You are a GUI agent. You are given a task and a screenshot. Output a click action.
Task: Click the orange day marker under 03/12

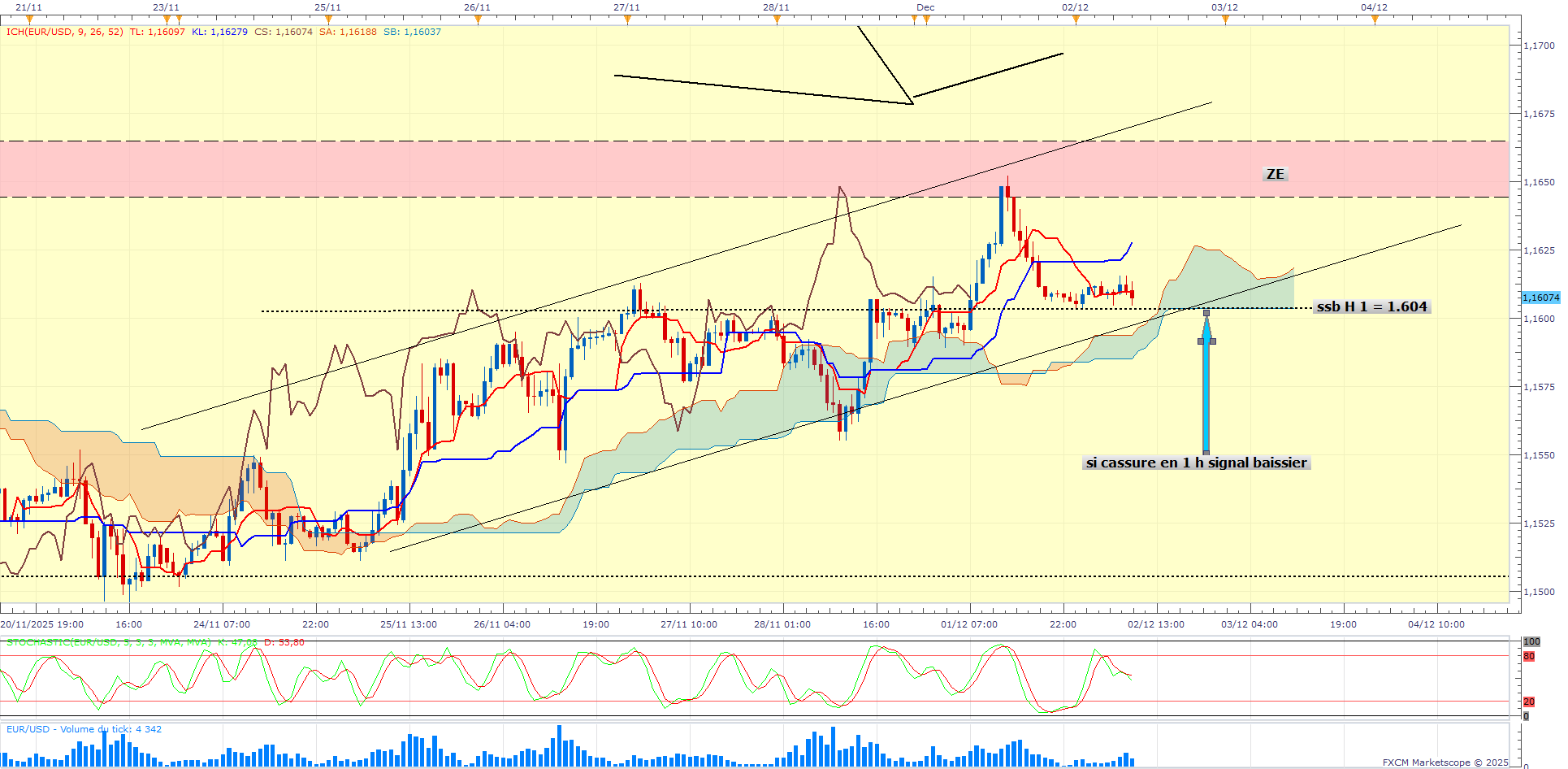(x=1225, y=20)
